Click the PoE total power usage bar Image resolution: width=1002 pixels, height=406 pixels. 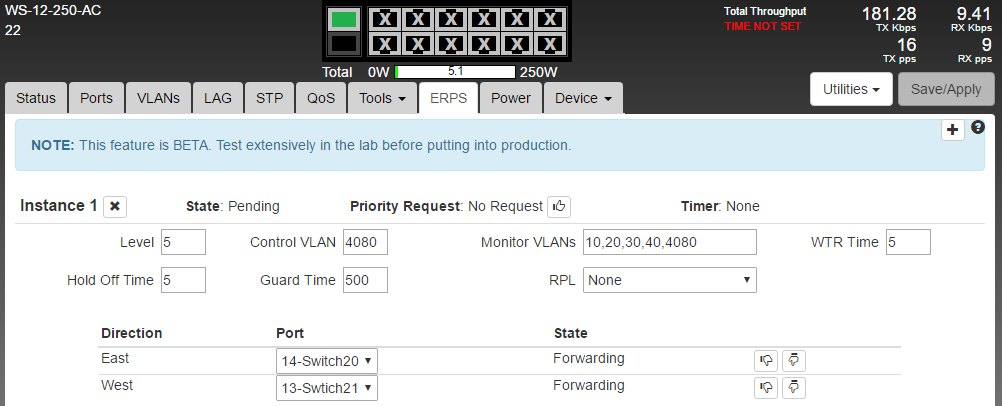coord(455,72)
